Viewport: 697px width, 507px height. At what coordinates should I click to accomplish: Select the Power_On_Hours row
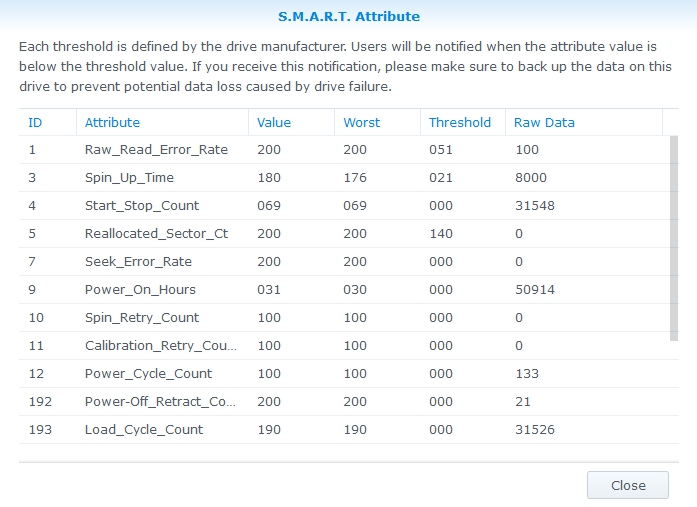point(140,290)
